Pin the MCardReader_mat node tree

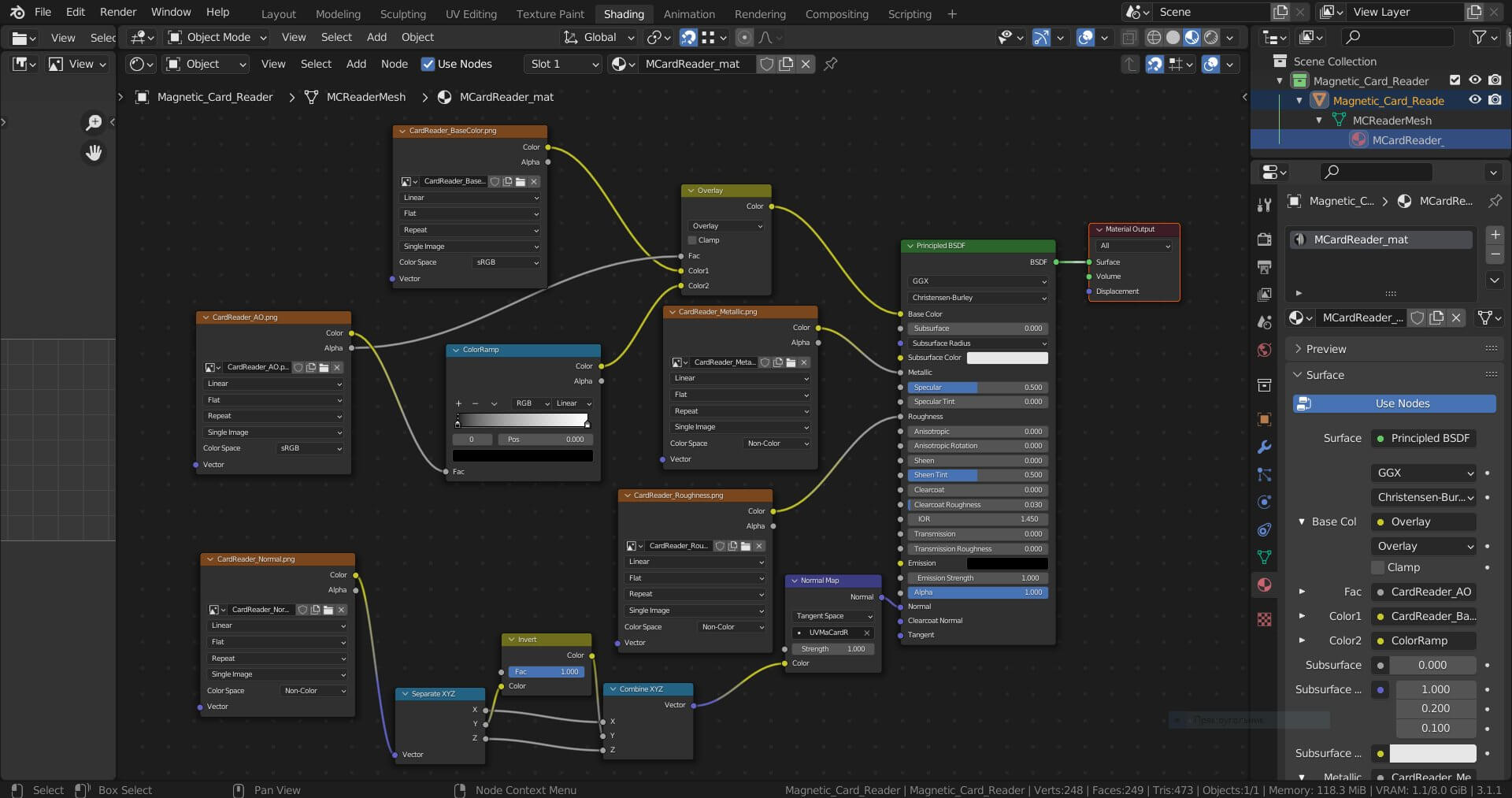click(830, 64)
